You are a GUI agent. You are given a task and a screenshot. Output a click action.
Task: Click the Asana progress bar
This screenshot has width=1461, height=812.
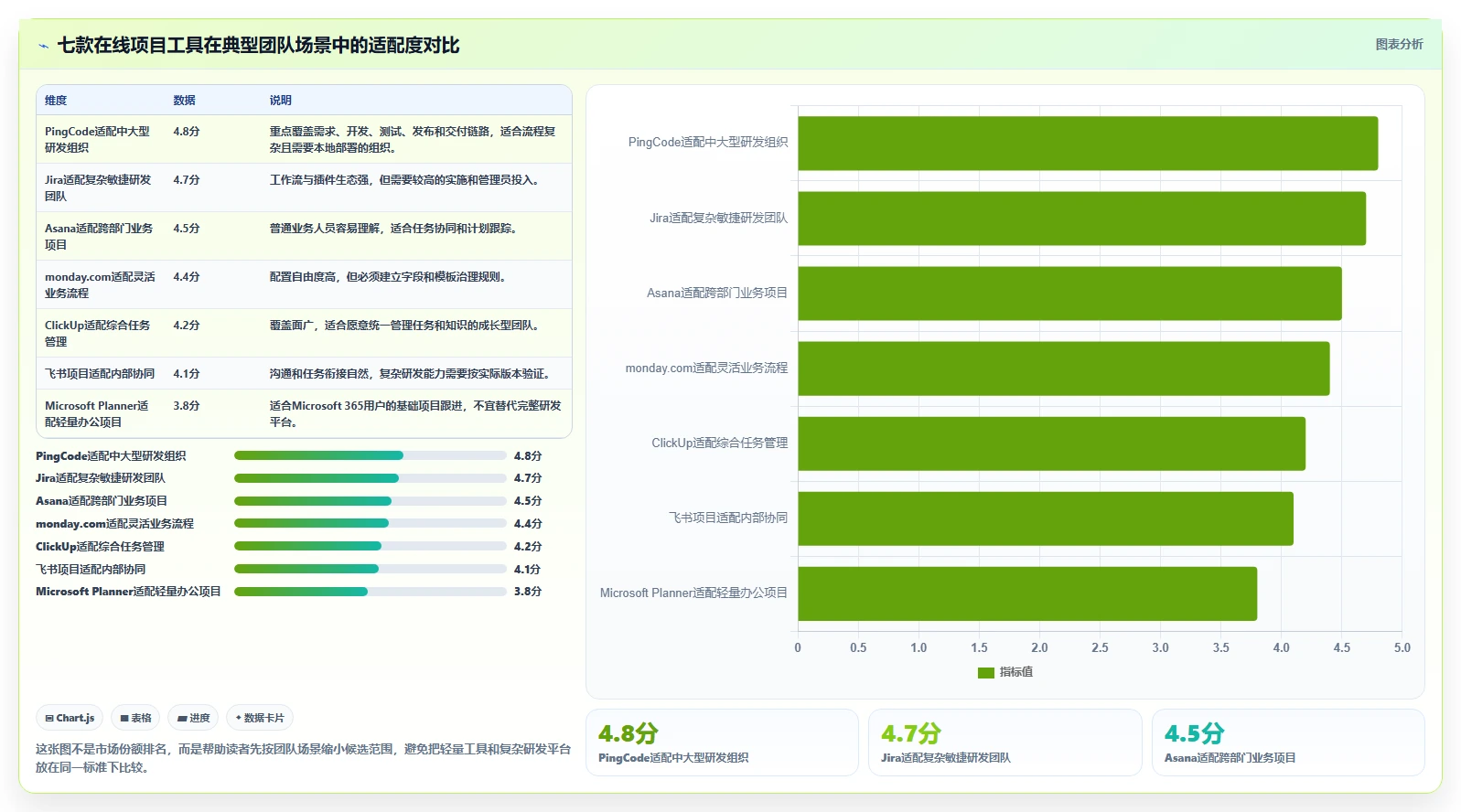pyautogui.click(x=371, y=501)
